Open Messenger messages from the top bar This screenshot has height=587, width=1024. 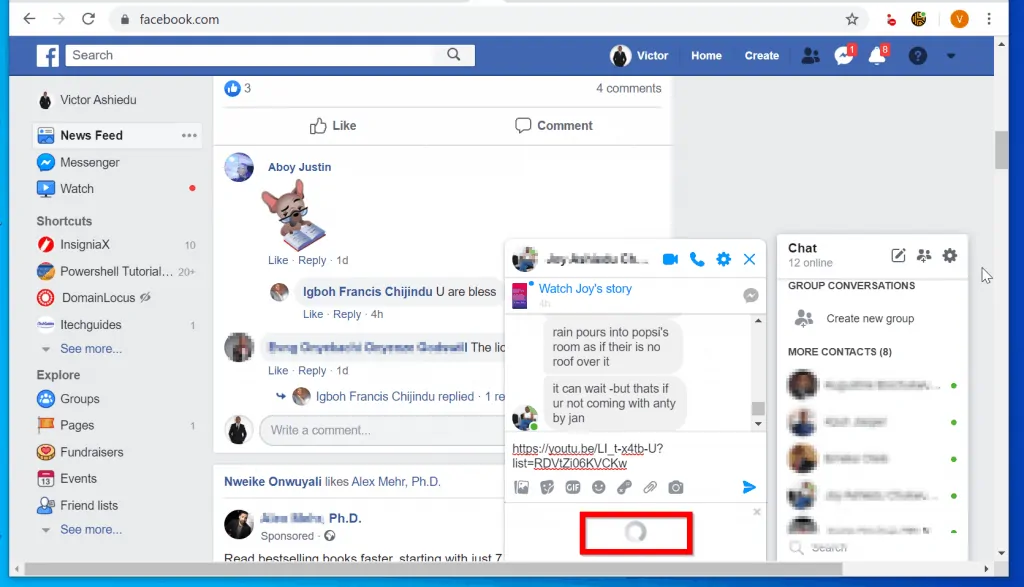tap(843, 55)
